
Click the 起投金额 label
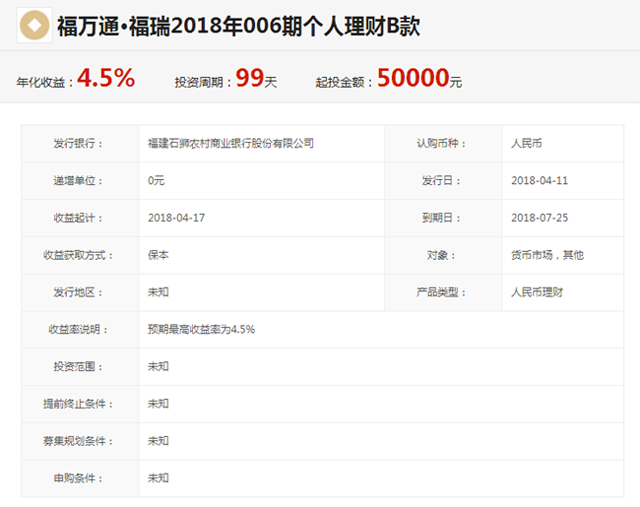(x=344, y=82)
